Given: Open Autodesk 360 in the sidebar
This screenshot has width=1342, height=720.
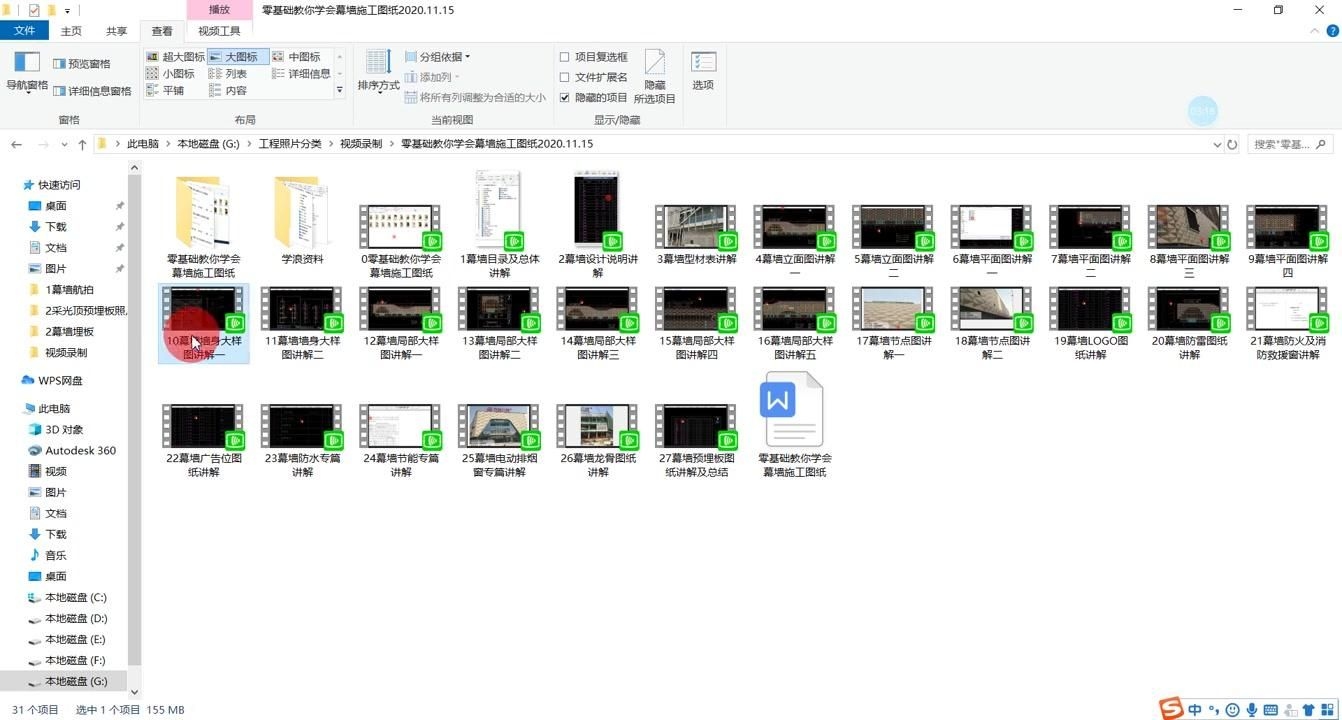Looking at the screenshot, I should tap(80, 450).
